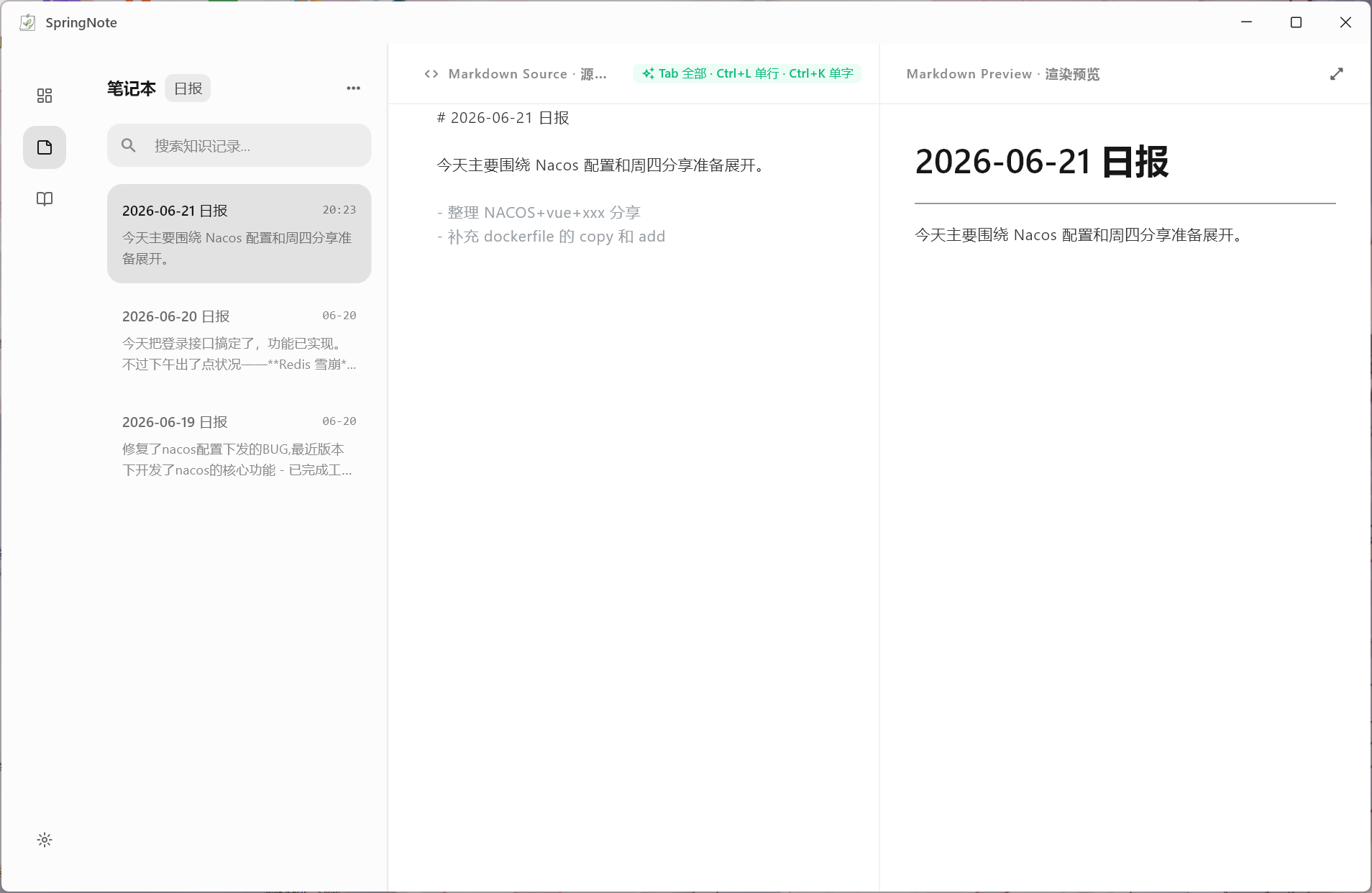
Task: Click the 日报 notebook tag
Action: [x=188, y=88]
